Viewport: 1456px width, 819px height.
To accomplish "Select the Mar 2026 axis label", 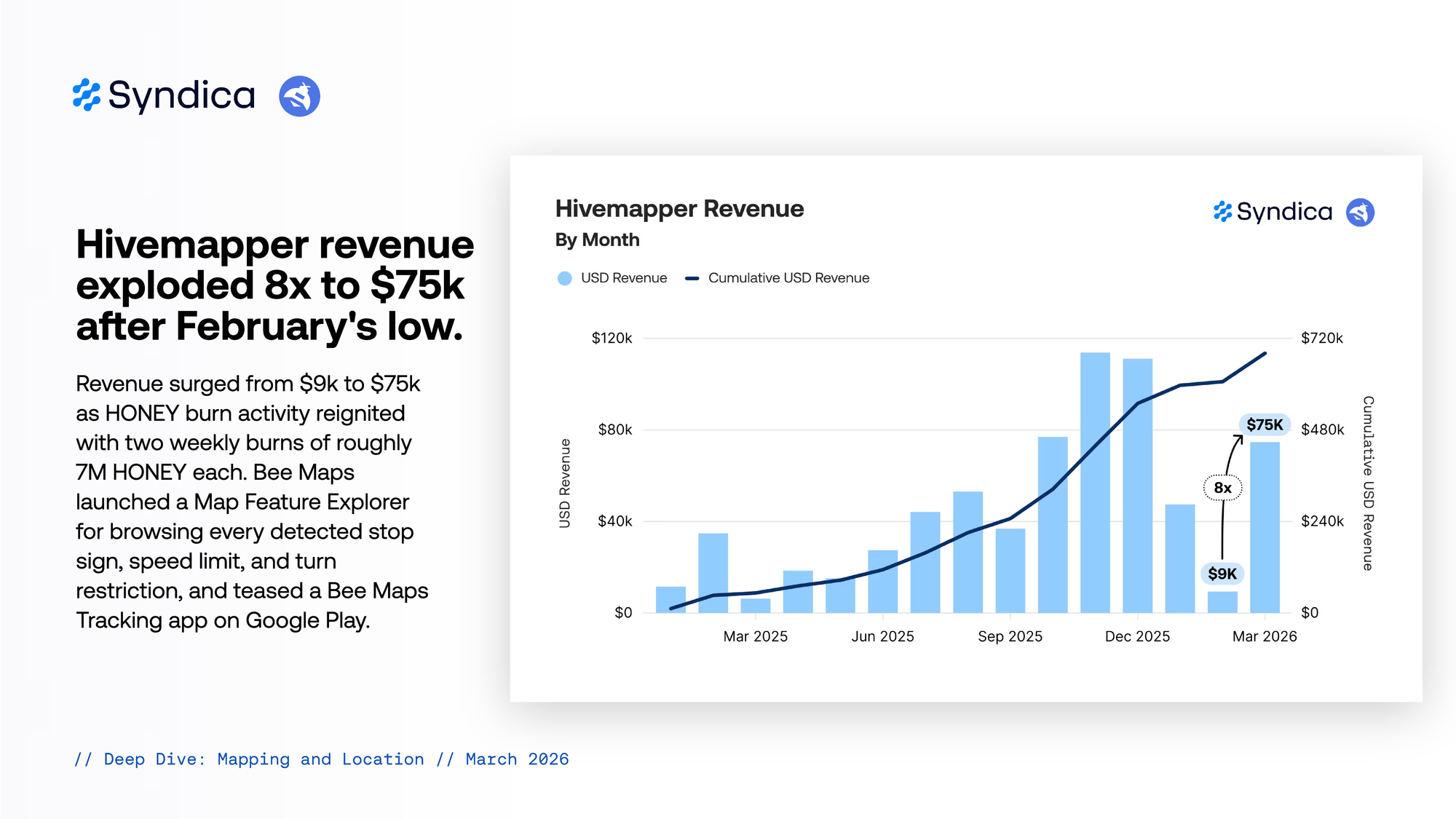I will pyautogui.click(x=1264, y=636).
